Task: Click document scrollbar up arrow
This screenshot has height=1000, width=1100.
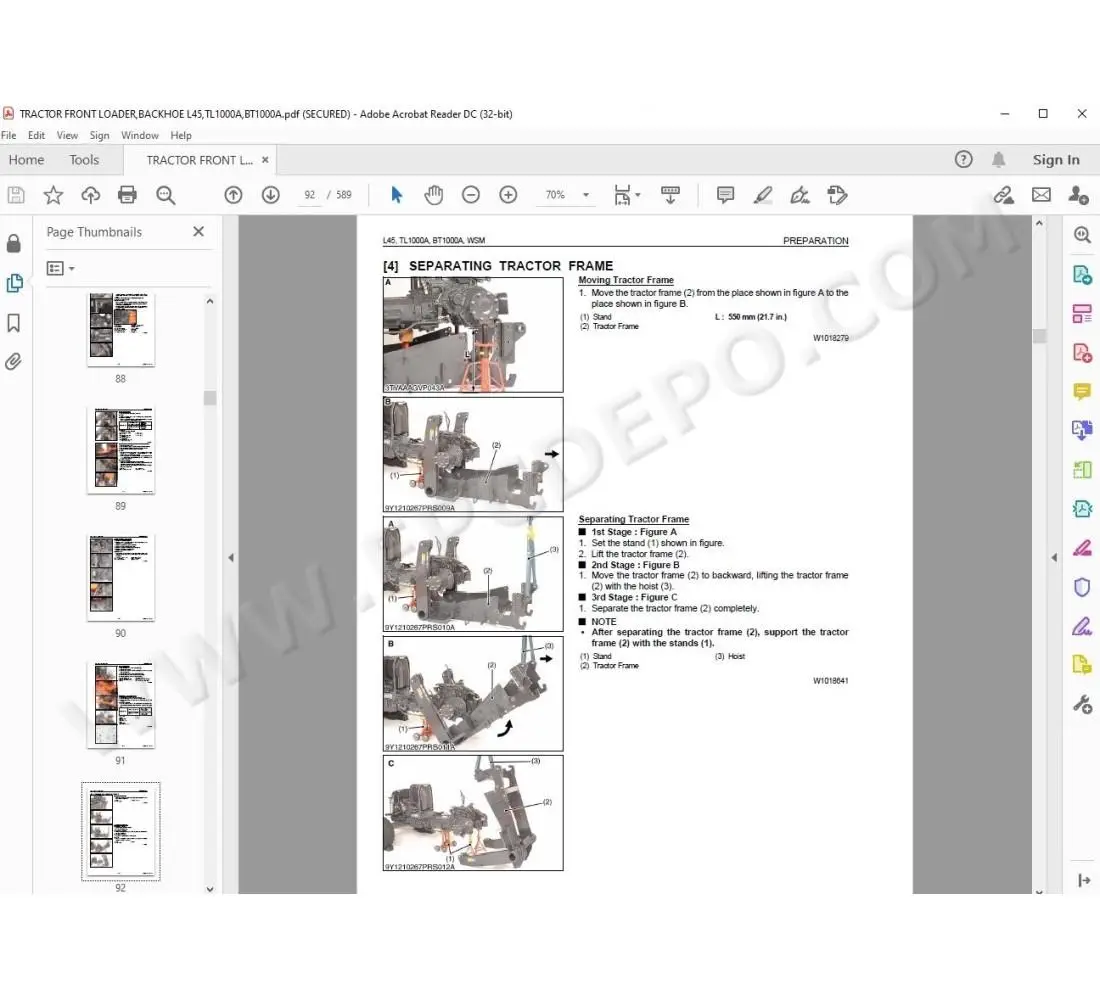Action: 1039,223
